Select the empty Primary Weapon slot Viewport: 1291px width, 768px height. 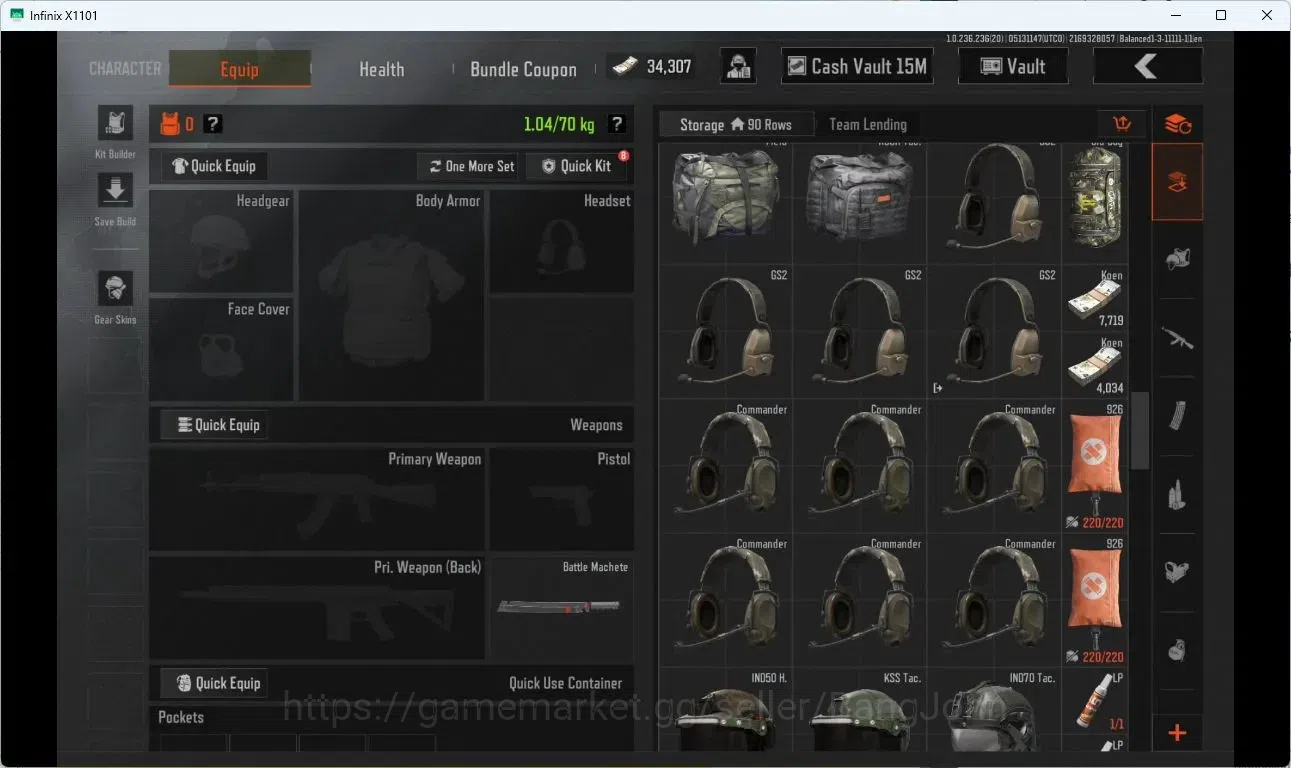pos(317,499)
